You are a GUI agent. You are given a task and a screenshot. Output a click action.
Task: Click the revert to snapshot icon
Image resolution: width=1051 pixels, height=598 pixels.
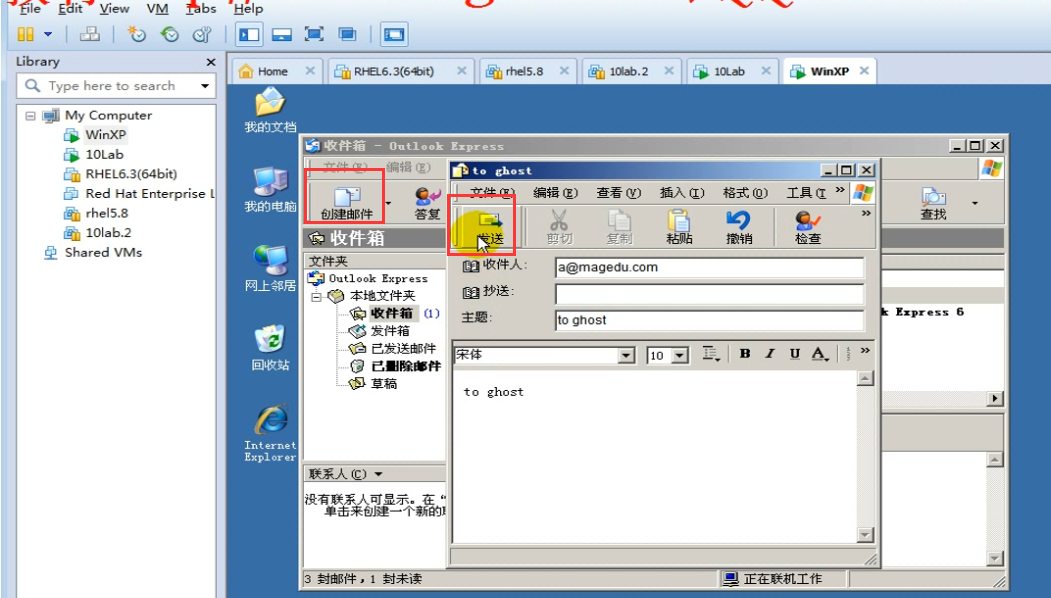tap(170, 34)
